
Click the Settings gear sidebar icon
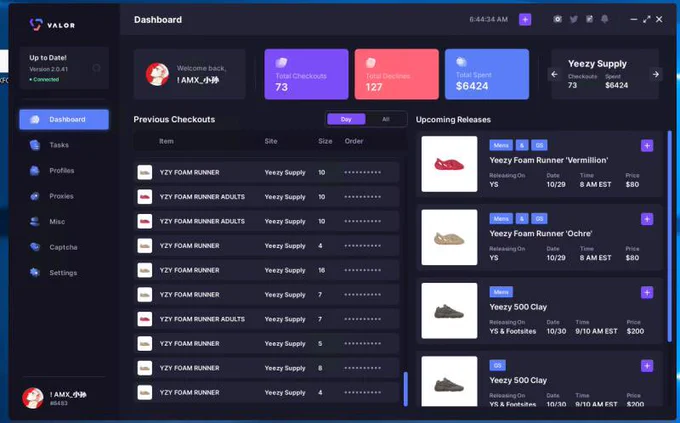(35, 273)
